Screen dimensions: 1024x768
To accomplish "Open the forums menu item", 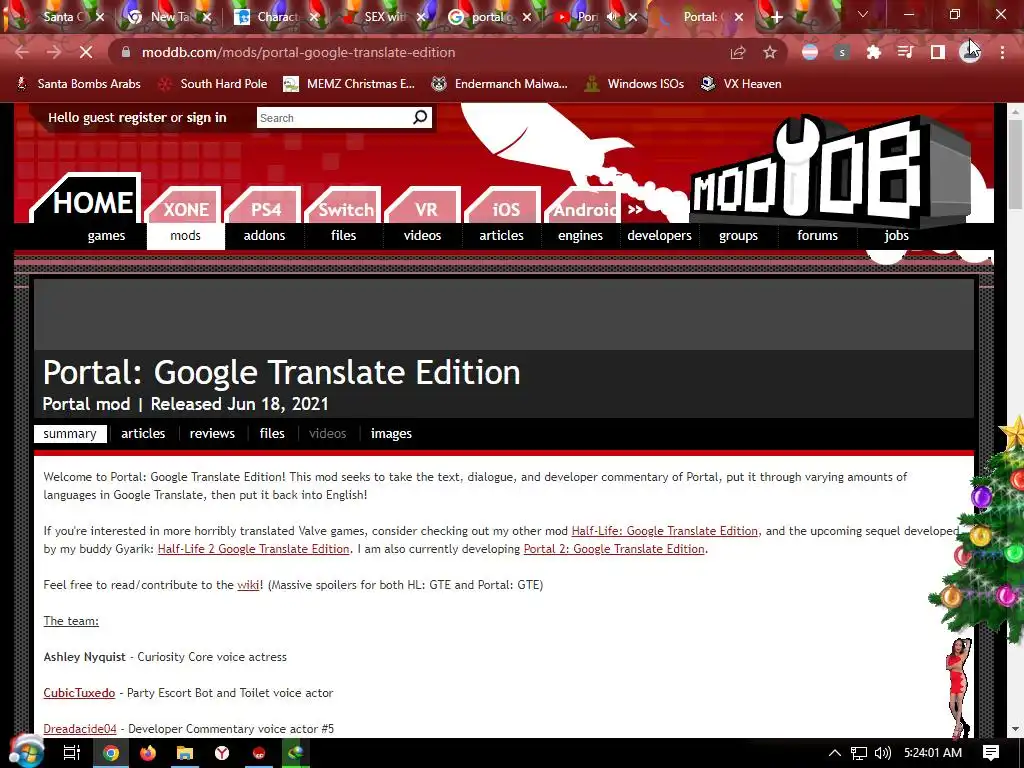I will [x=818, y=235].
